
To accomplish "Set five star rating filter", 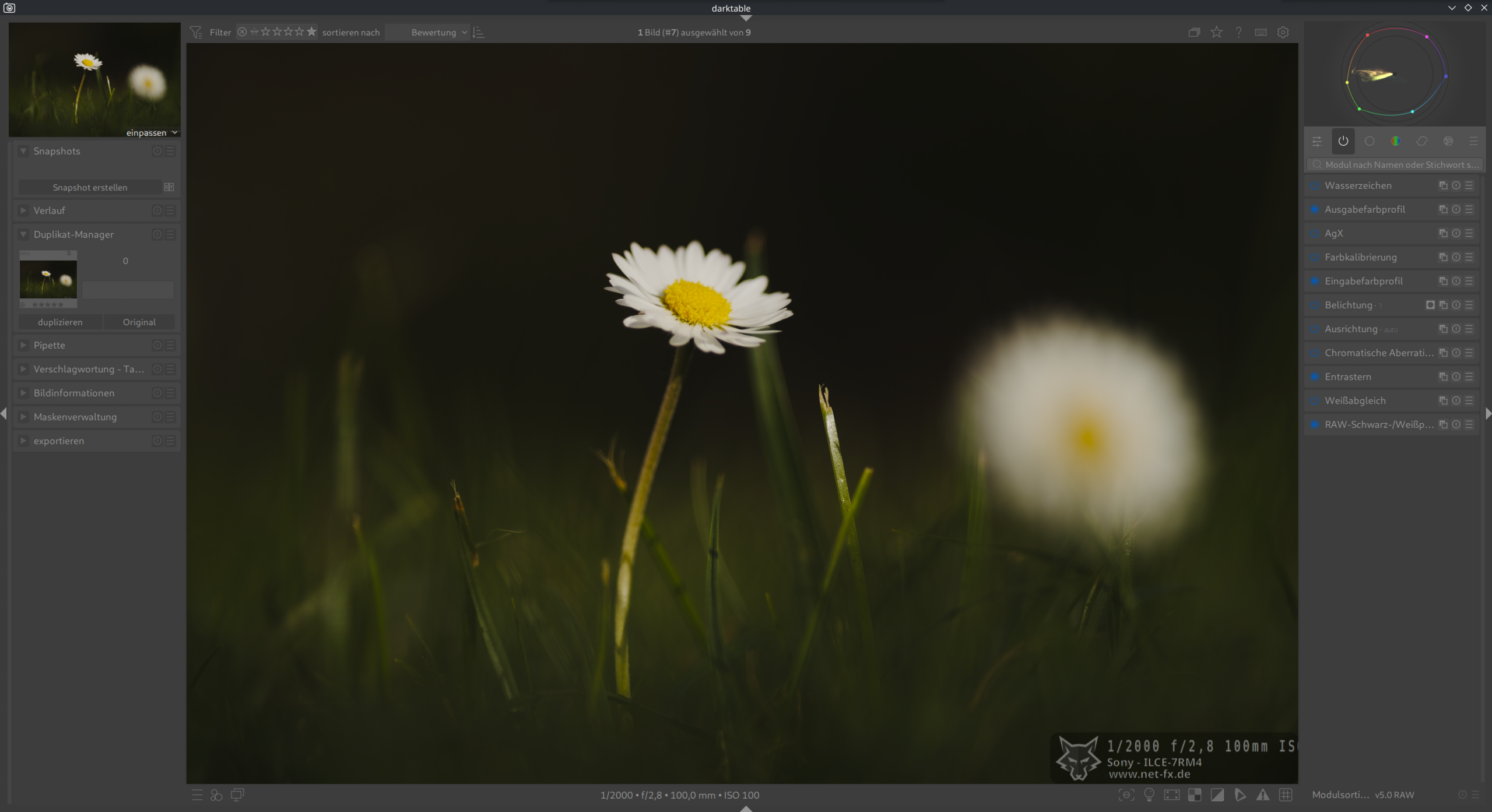I will [x=311, y=31].
